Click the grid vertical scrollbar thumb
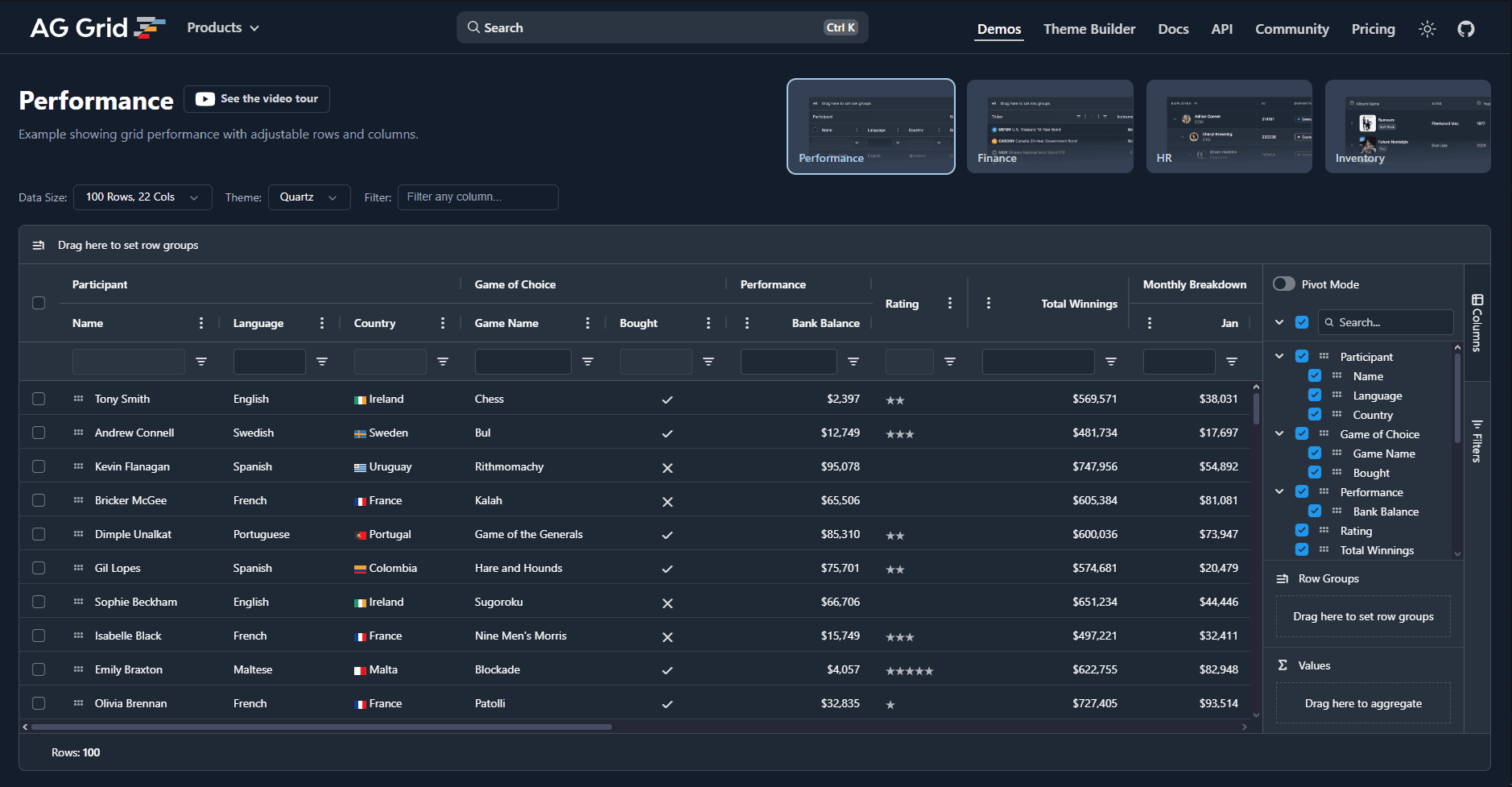This screenshot has width=1512, height=787. [1256, 408]
